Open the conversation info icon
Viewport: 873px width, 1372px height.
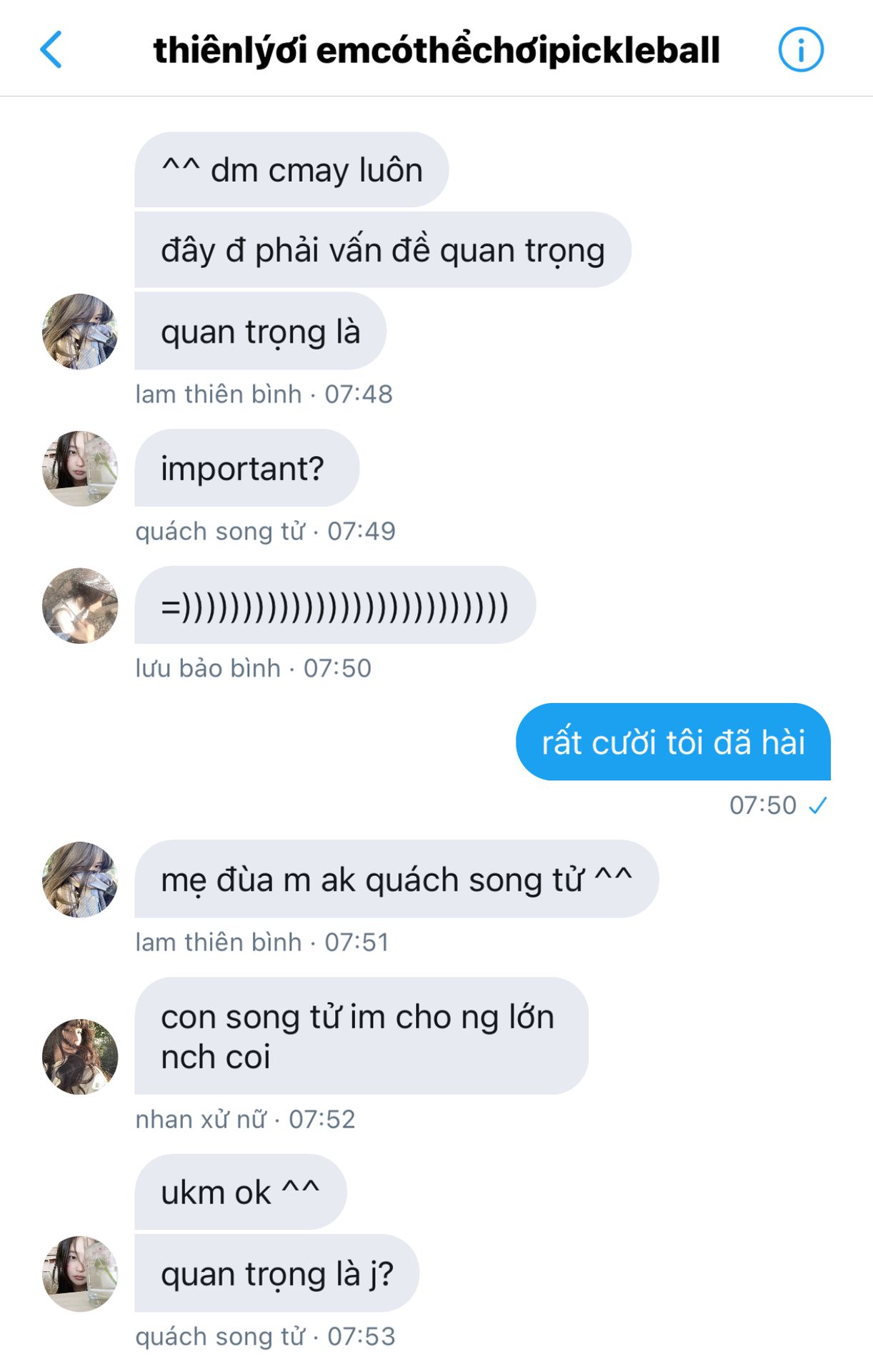coord(800,50)
